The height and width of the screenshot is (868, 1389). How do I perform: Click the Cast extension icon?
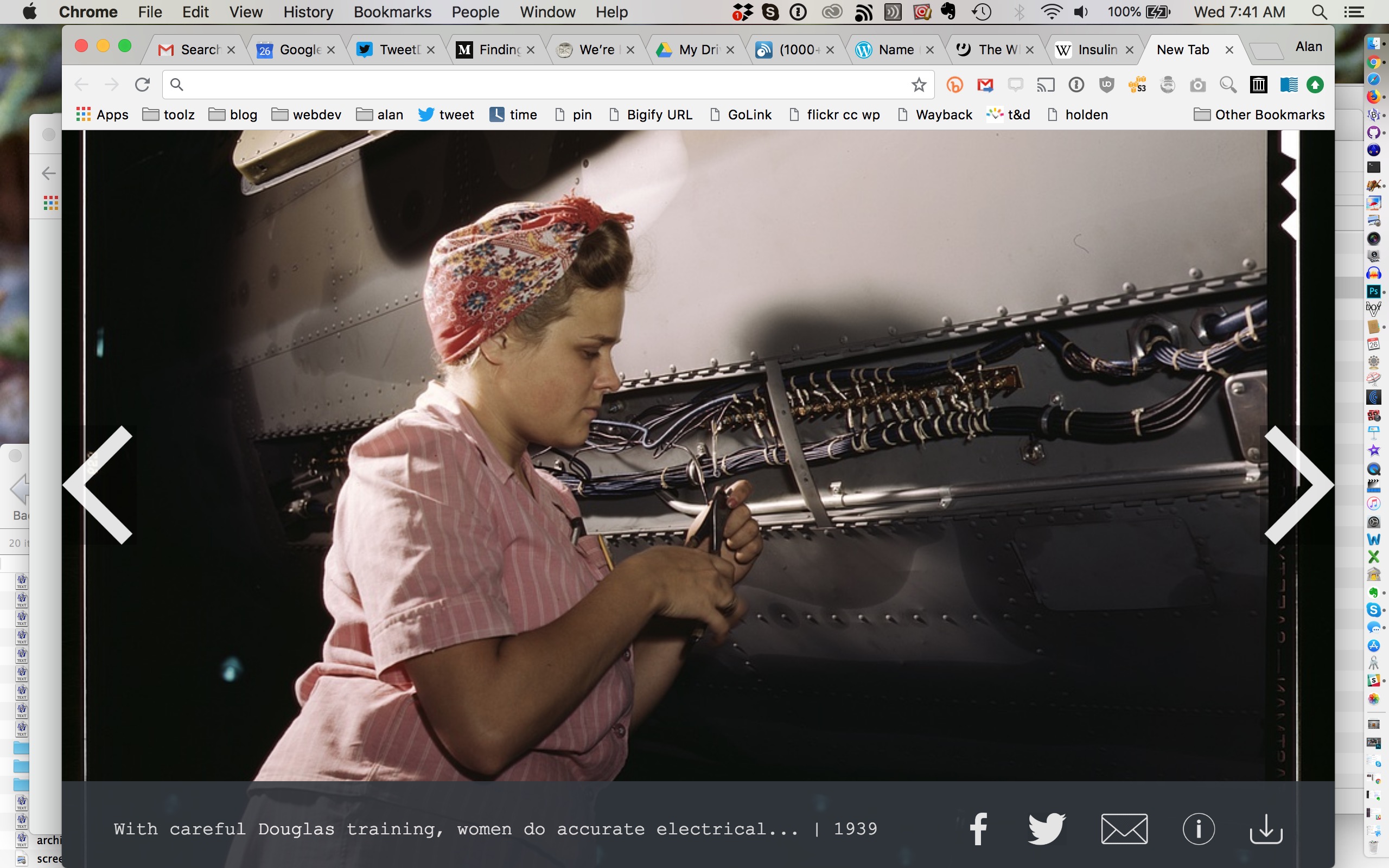point(1046,85)
